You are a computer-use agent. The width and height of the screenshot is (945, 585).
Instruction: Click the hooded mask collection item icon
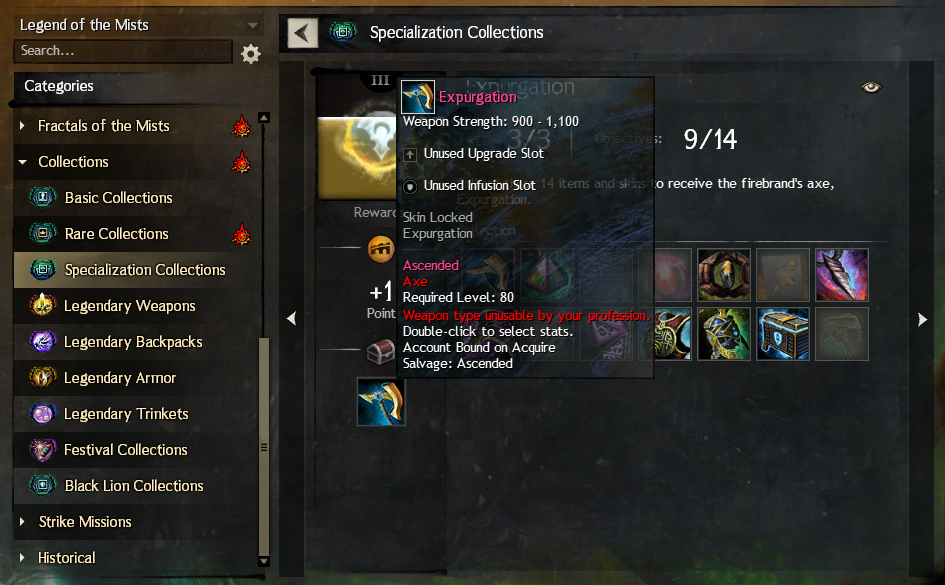[724, 275]
